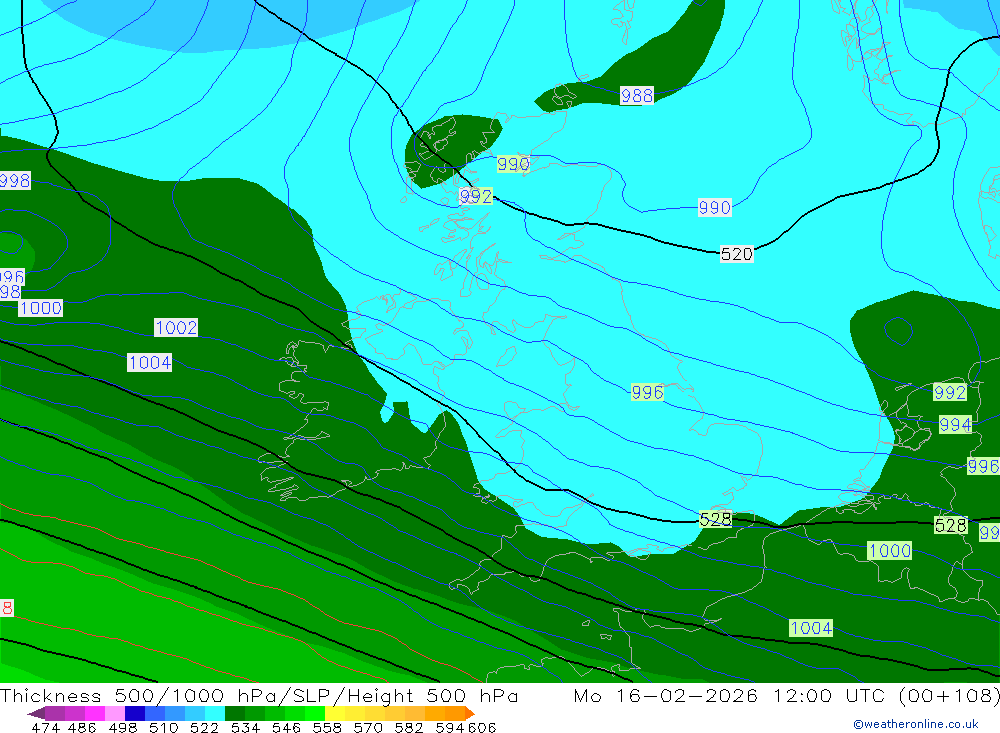Click the 520 thickness contour label
1000x733 pixels.
(737, 254)
